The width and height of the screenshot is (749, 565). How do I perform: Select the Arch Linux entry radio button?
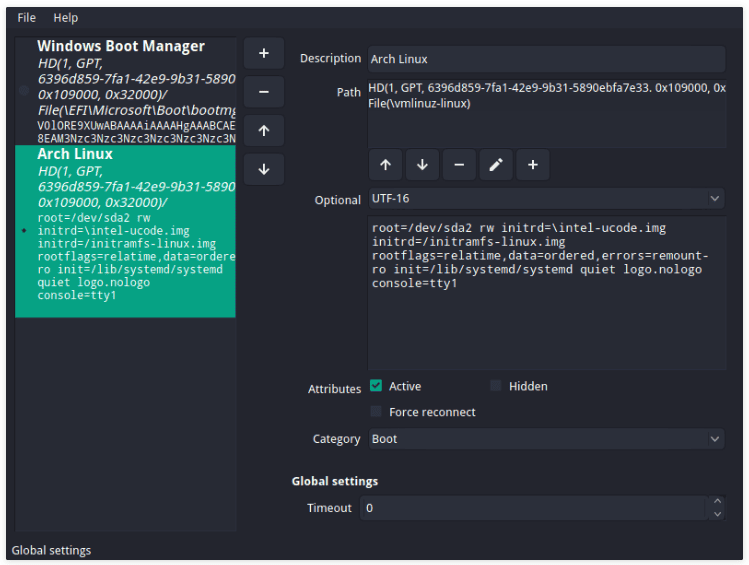23,231
